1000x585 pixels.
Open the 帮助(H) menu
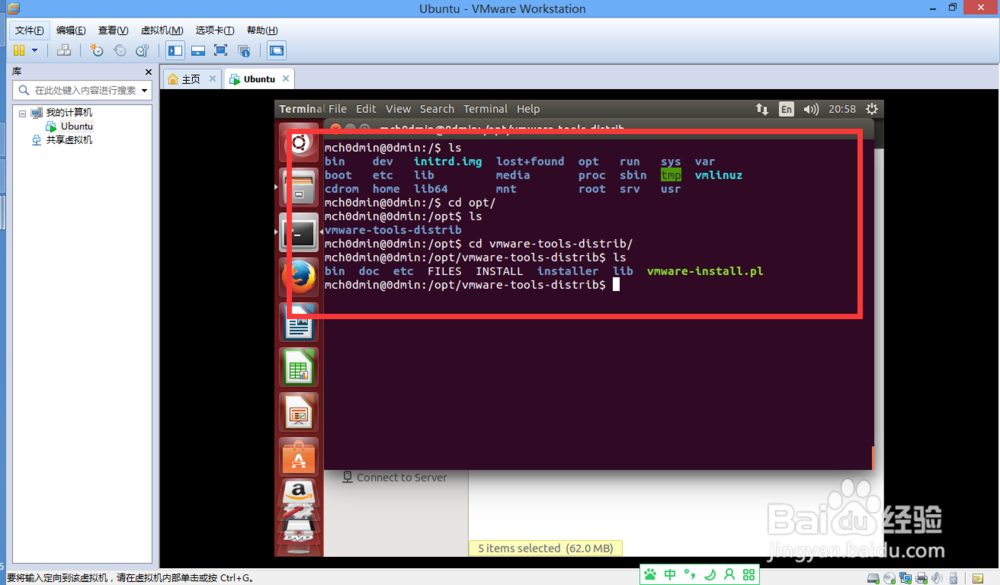(262, 30)
